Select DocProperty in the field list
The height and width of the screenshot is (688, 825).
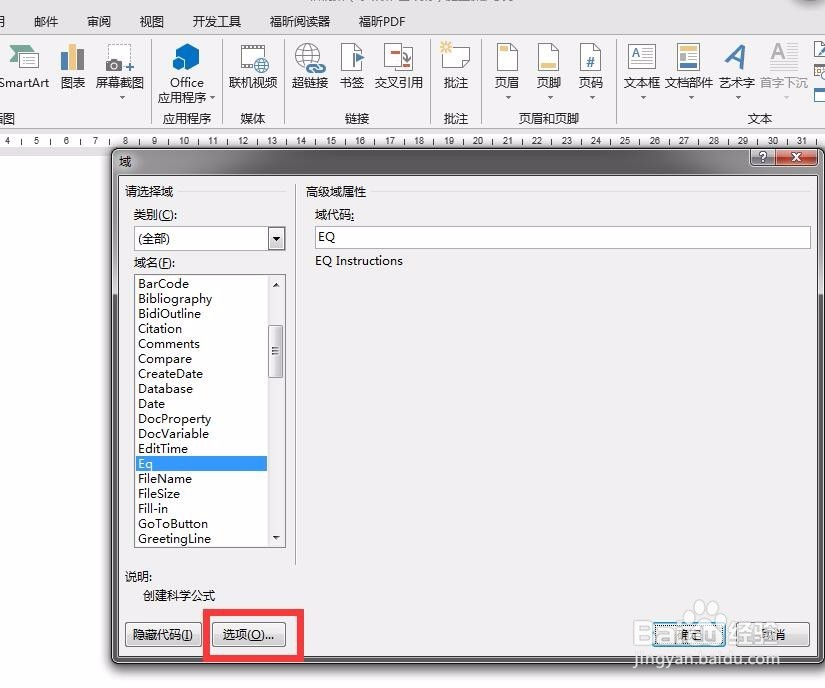pyautogui.click(x=175, y=419)
